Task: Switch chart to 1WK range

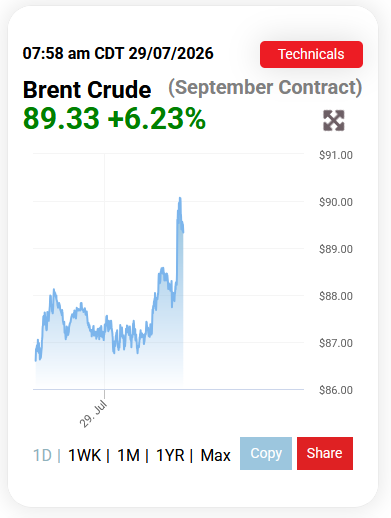Action: tap(84, 455)
